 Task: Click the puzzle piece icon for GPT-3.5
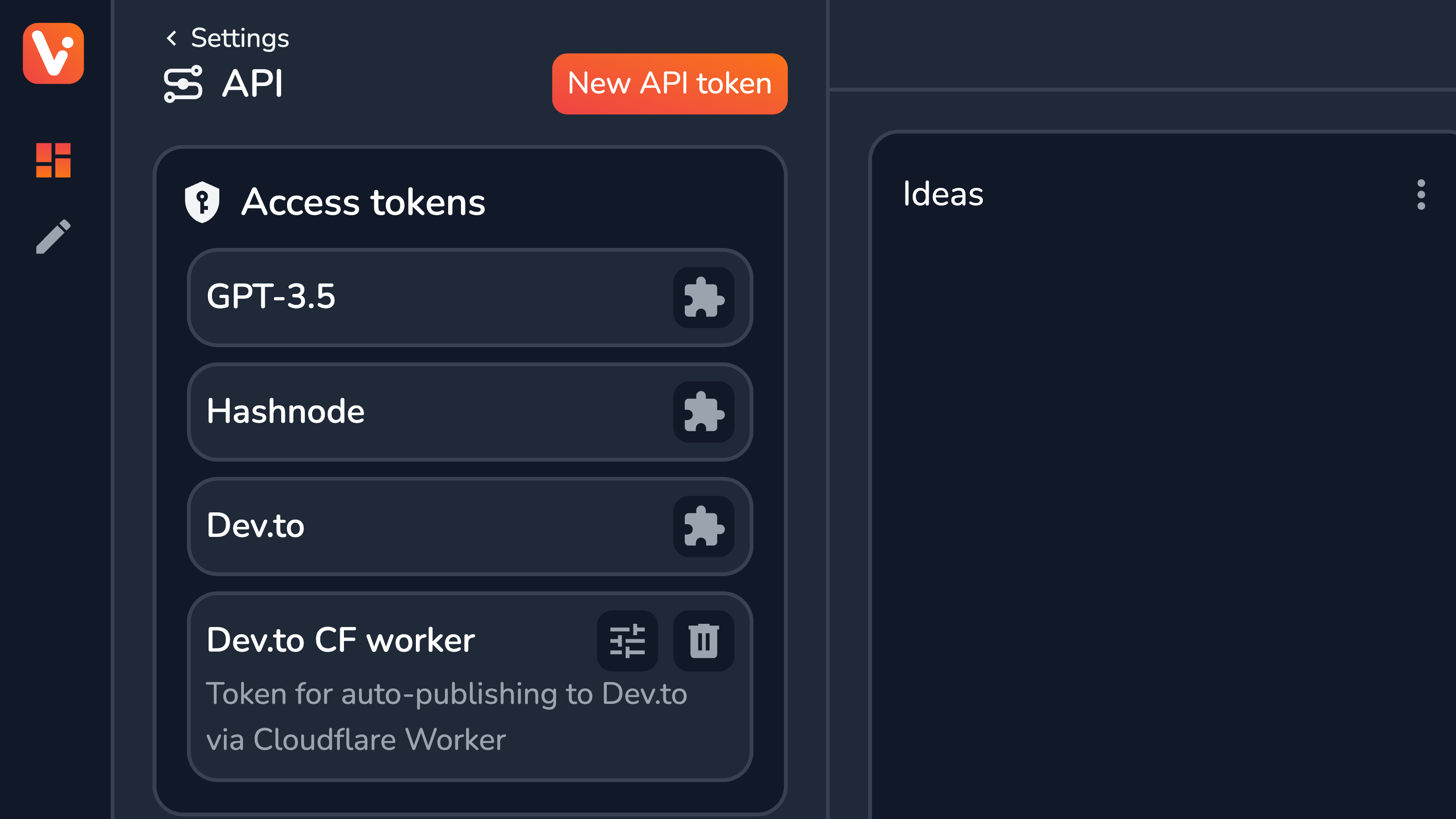(x=703, y=297)
